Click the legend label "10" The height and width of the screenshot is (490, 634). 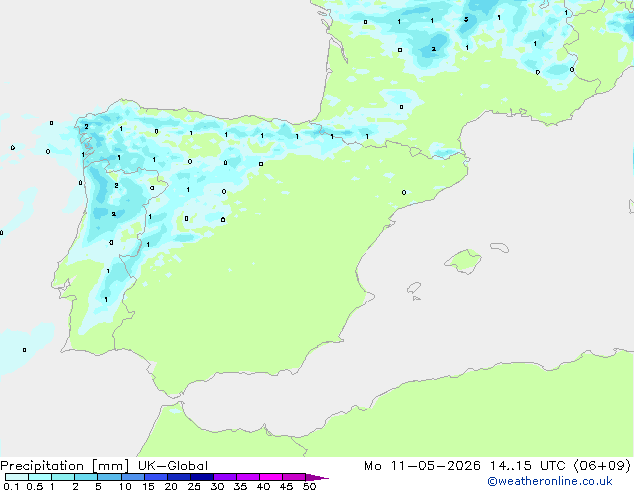click(125, 486)
